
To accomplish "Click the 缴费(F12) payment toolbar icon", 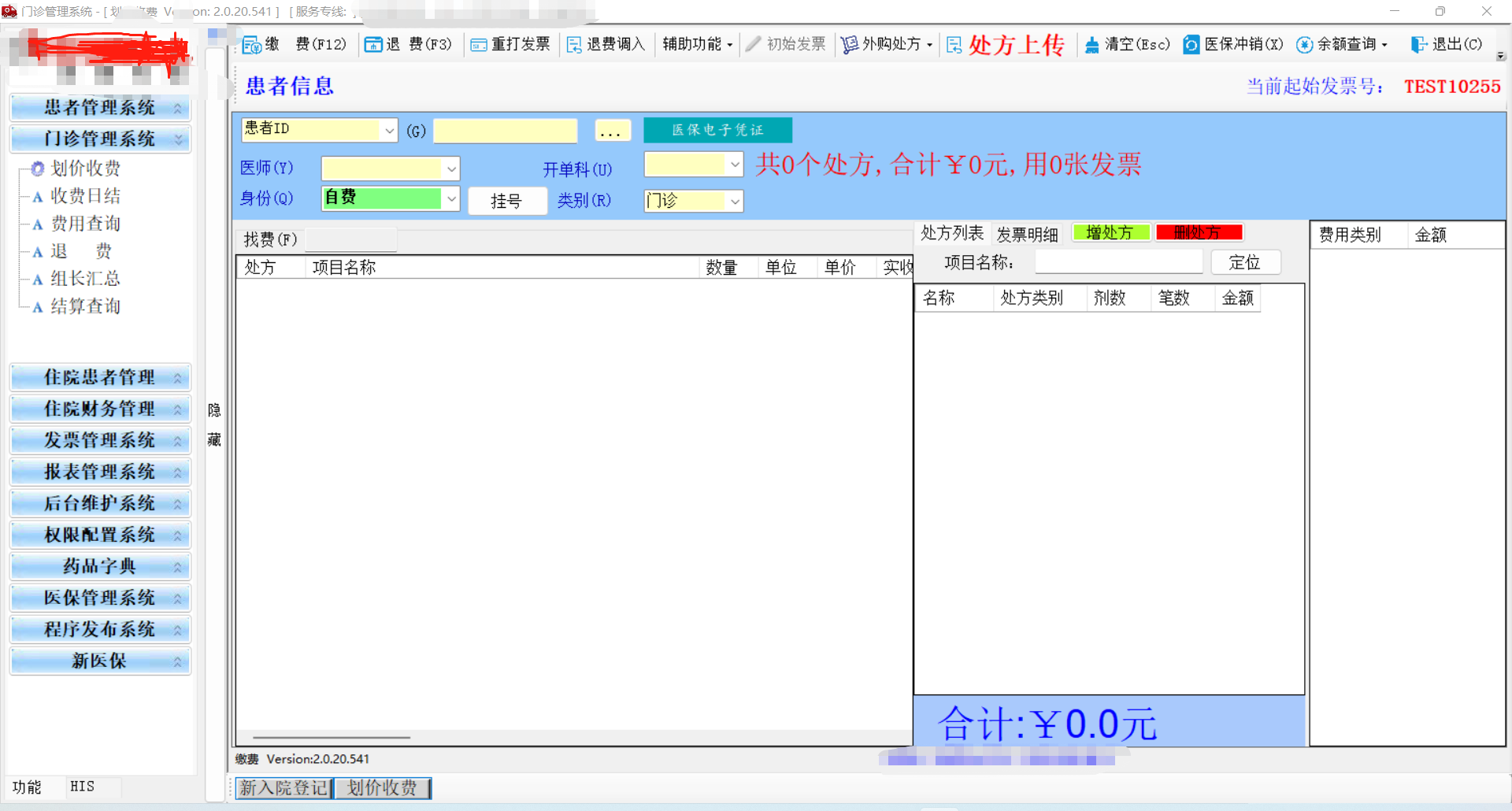I will [x=251, y=45].
